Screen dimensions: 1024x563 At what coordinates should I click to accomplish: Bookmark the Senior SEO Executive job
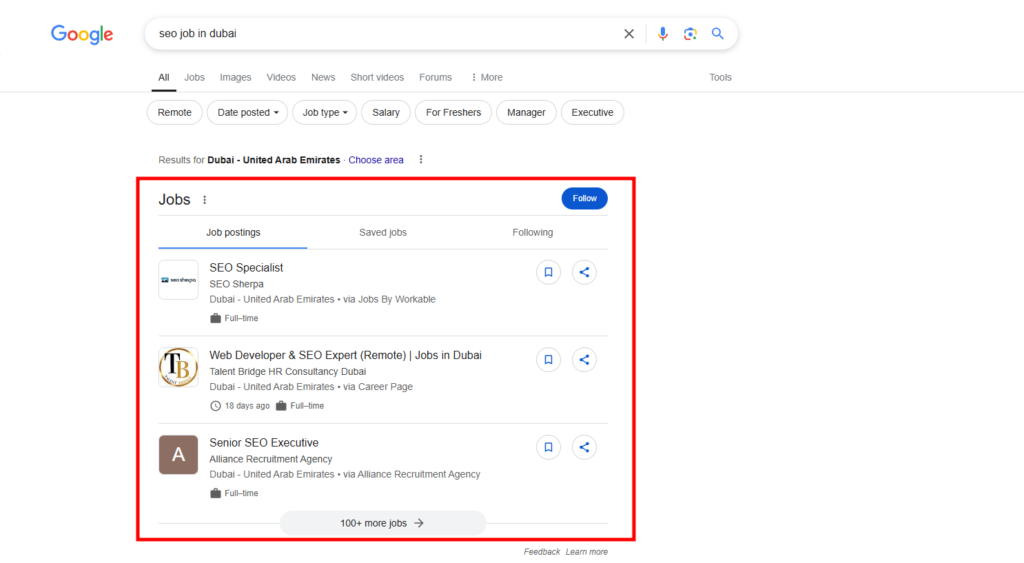tap(549, 447)
